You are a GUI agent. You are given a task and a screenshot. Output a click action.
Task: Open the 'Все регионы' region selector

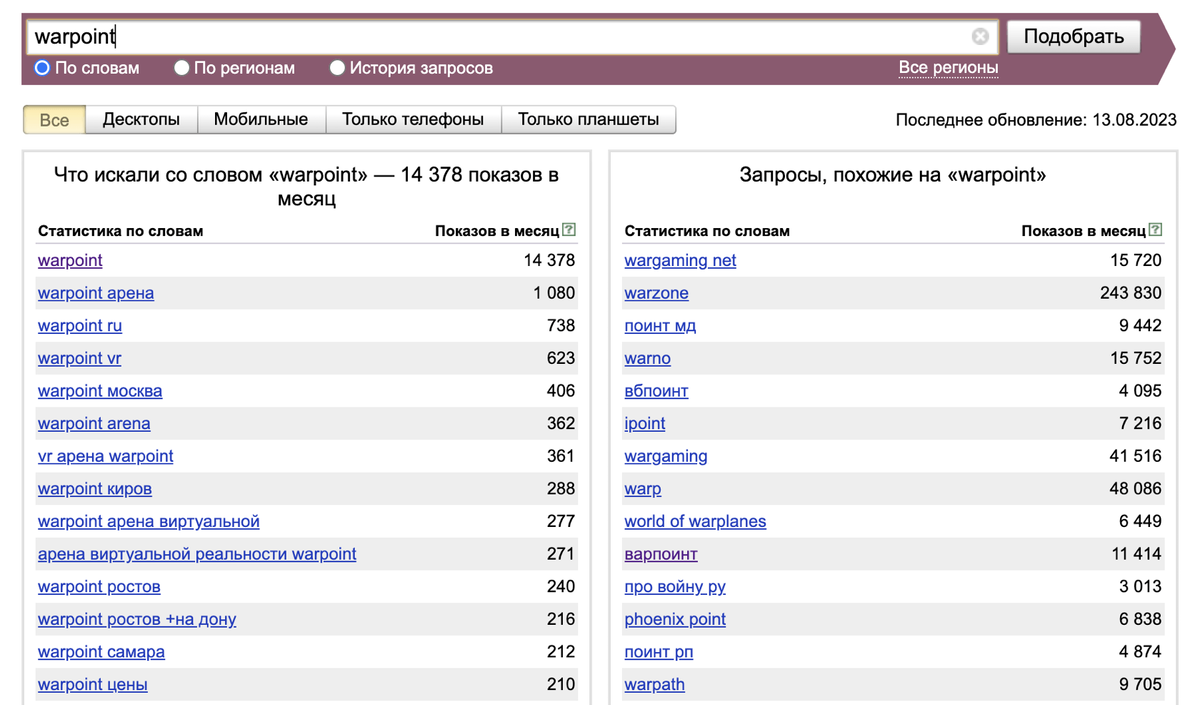pyautogui.click(x=948, y=68)
